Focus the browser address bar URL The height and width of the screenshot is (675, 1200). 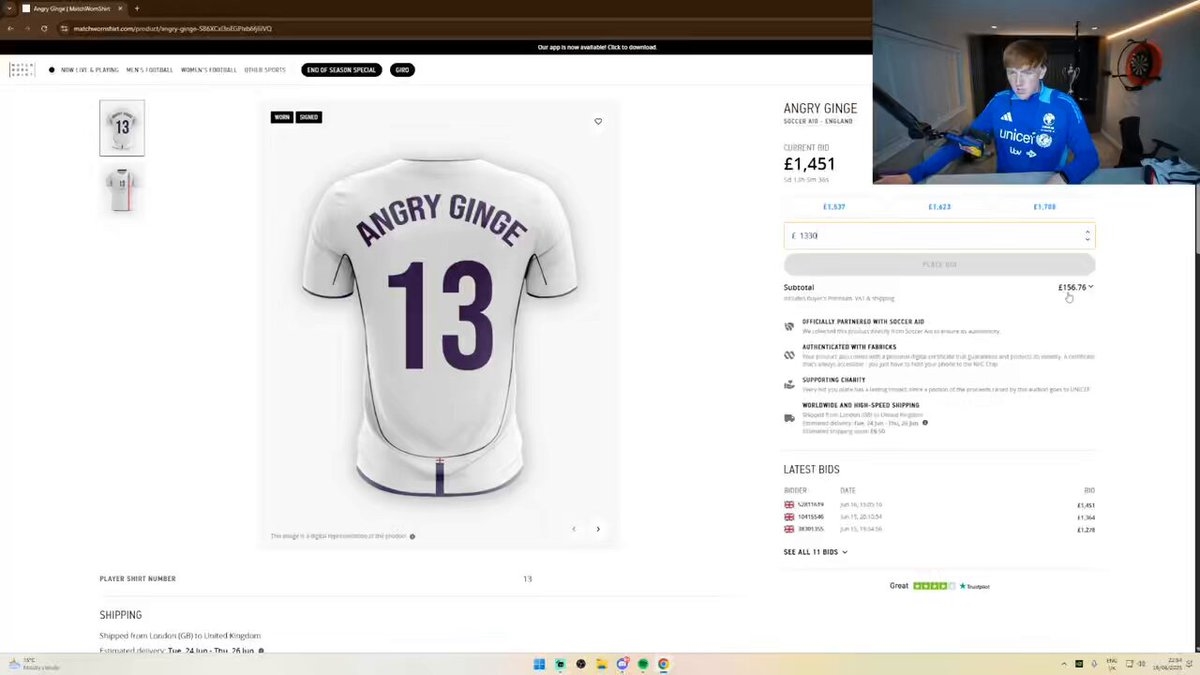[x=172, y=28]
